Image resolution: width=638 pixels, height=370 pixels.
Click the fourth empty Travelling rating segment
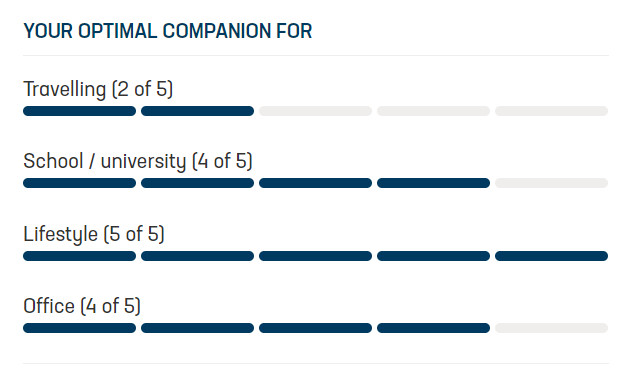click(433, 111)
